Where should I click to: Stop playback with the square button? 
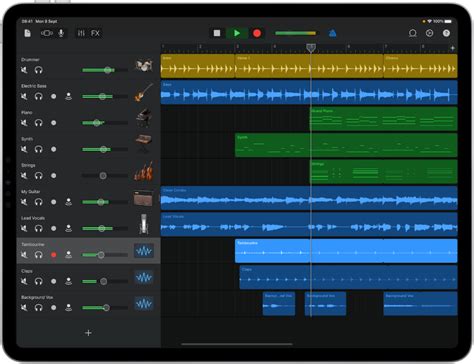217,33
